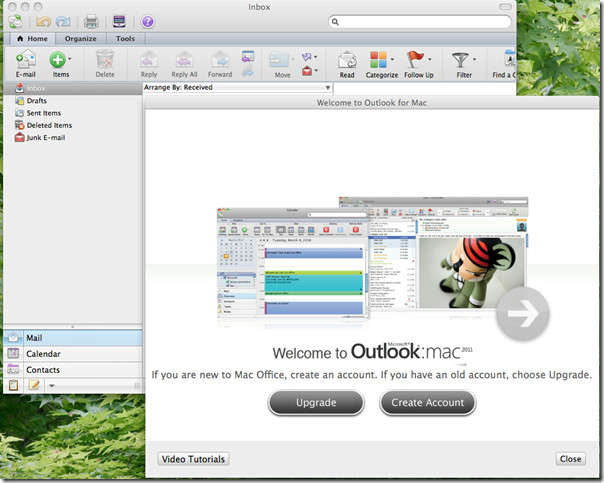604x483 pixels.
Task: Click the Follow Up flag icon
Action: click(x=415, y=60)
